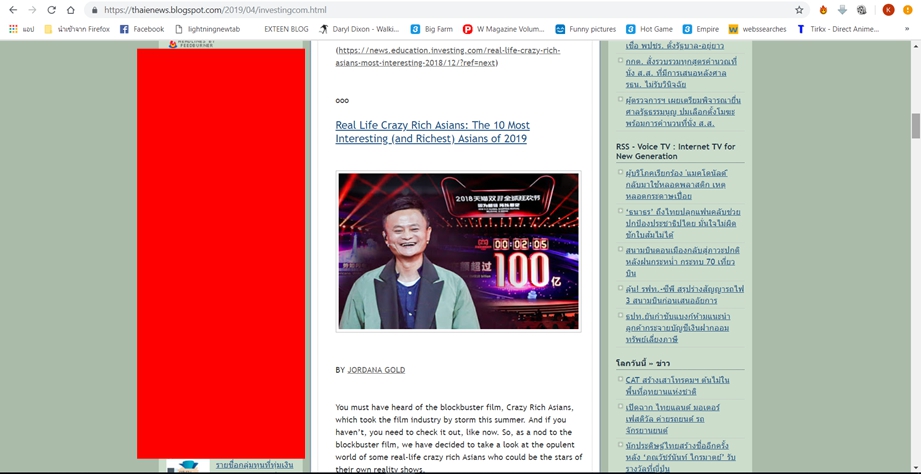
Task: Open Big Farm bookmark
Action: click(x=431, y=29)
